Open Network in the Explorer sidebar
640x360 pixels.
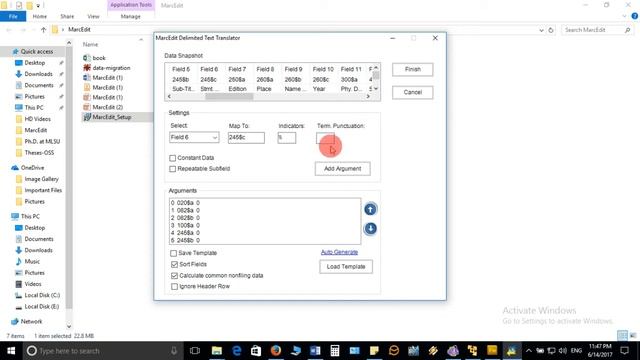point(31,321)
